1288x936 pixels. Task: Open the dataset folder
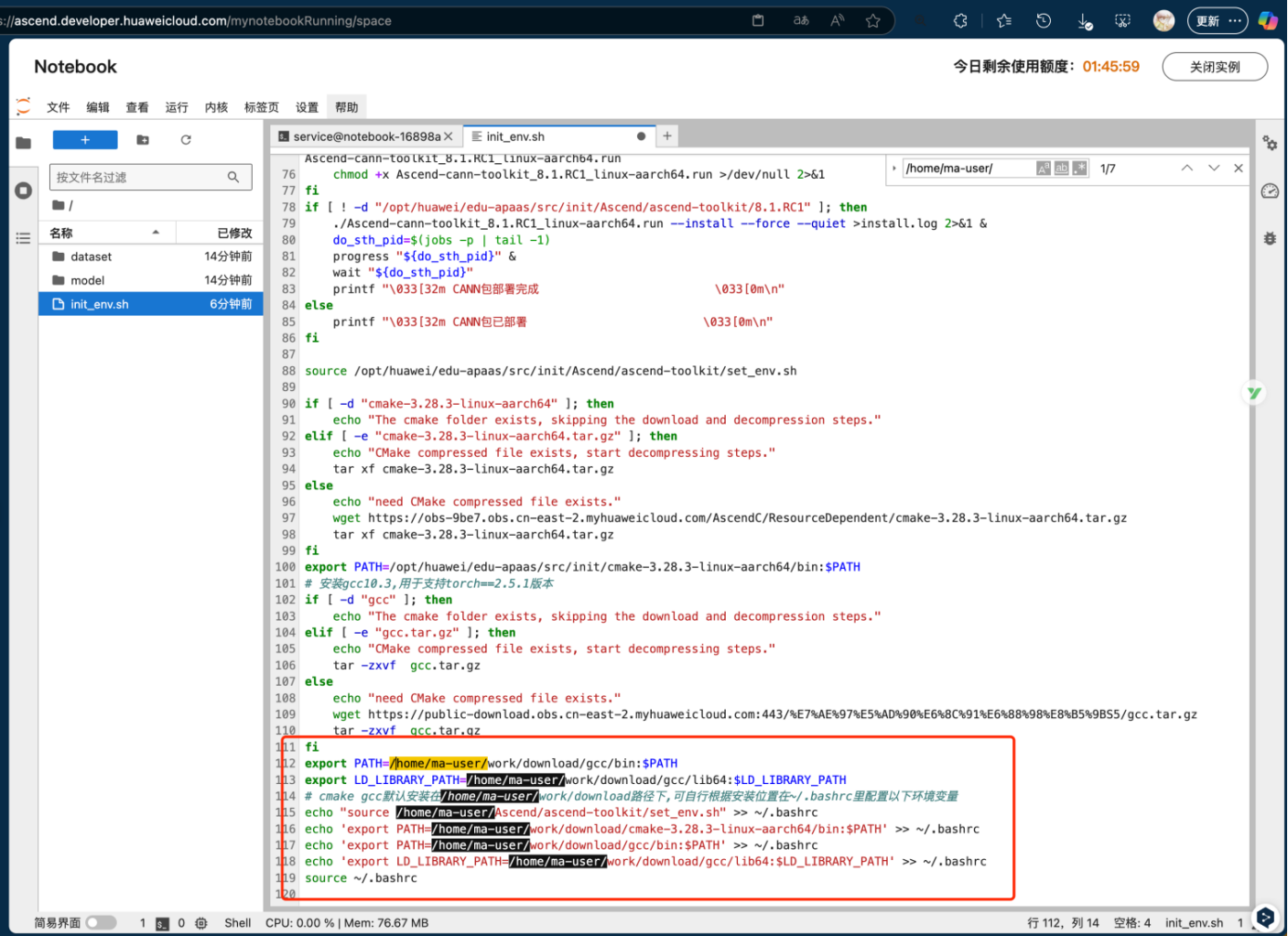pyautogui.click(x=151, y=256)
